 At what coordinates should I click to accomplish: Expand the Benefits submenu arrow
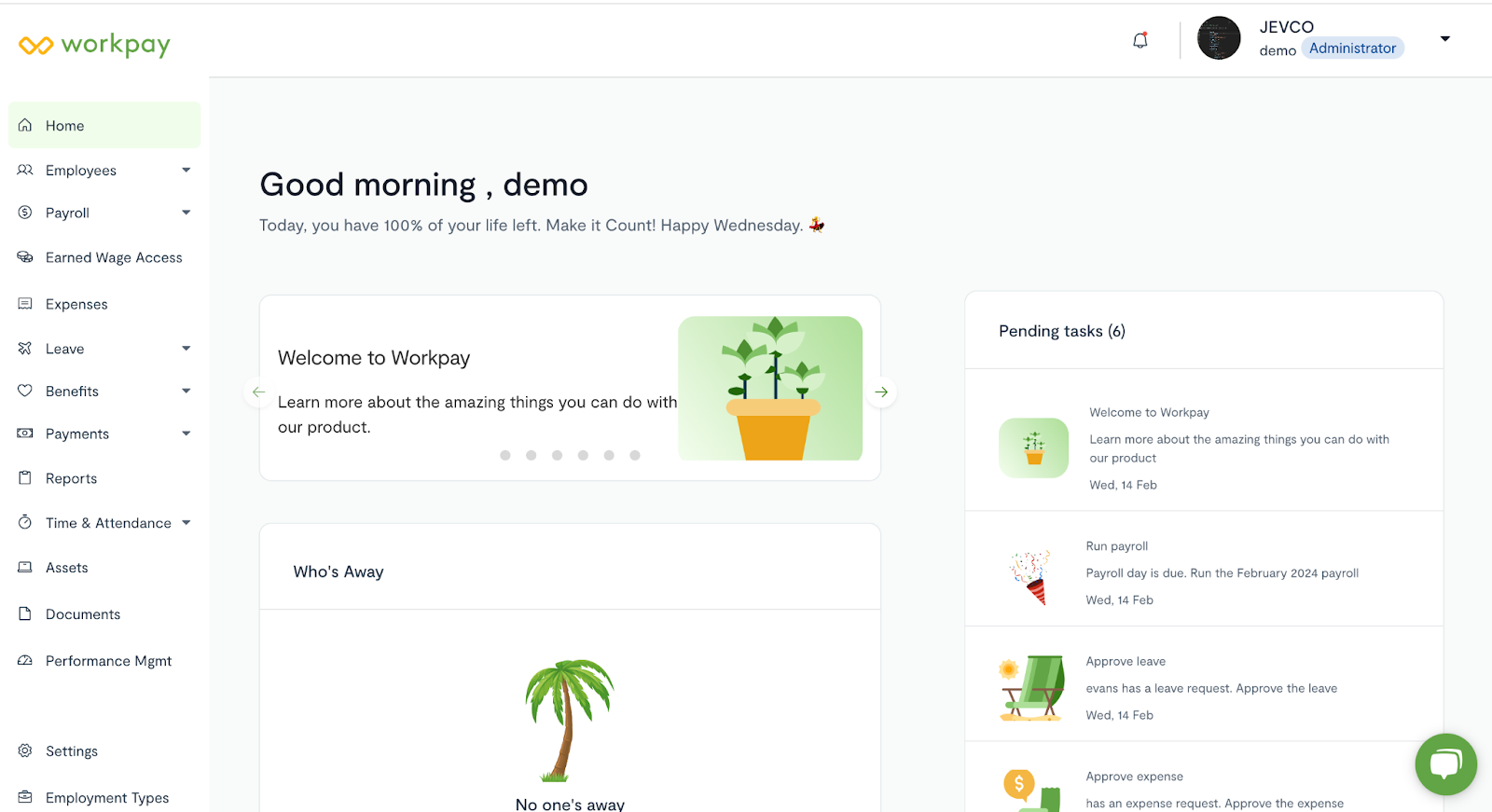coord(186,391)
